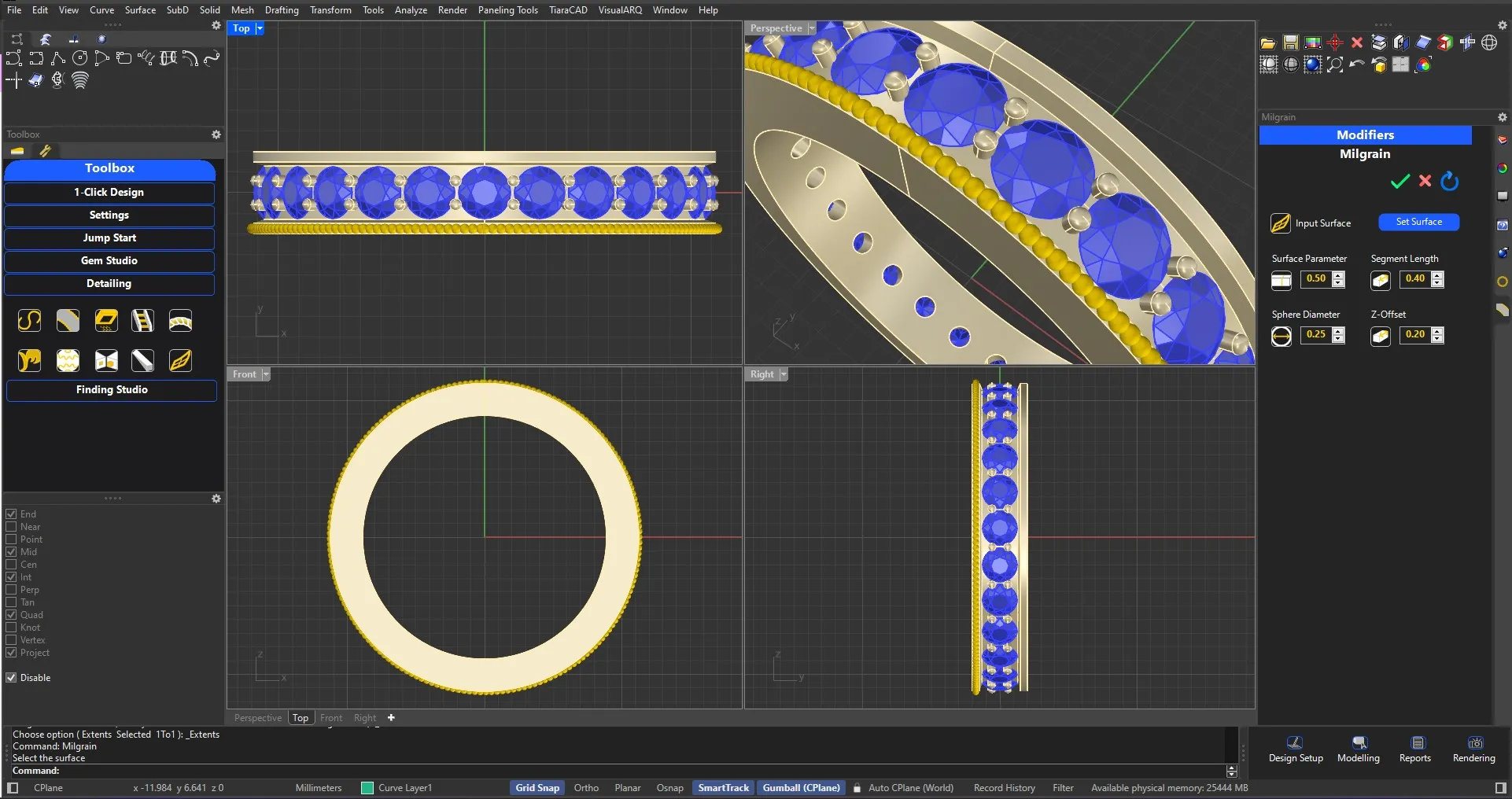
Task: Click the Input Surface icon
Action: 1280,223
